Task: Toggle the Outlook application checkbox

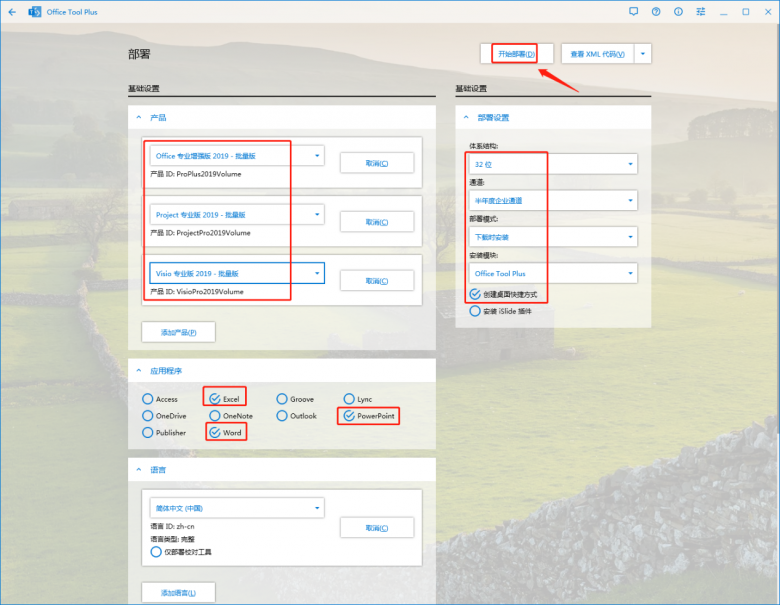Action: (x=282, y=416)
